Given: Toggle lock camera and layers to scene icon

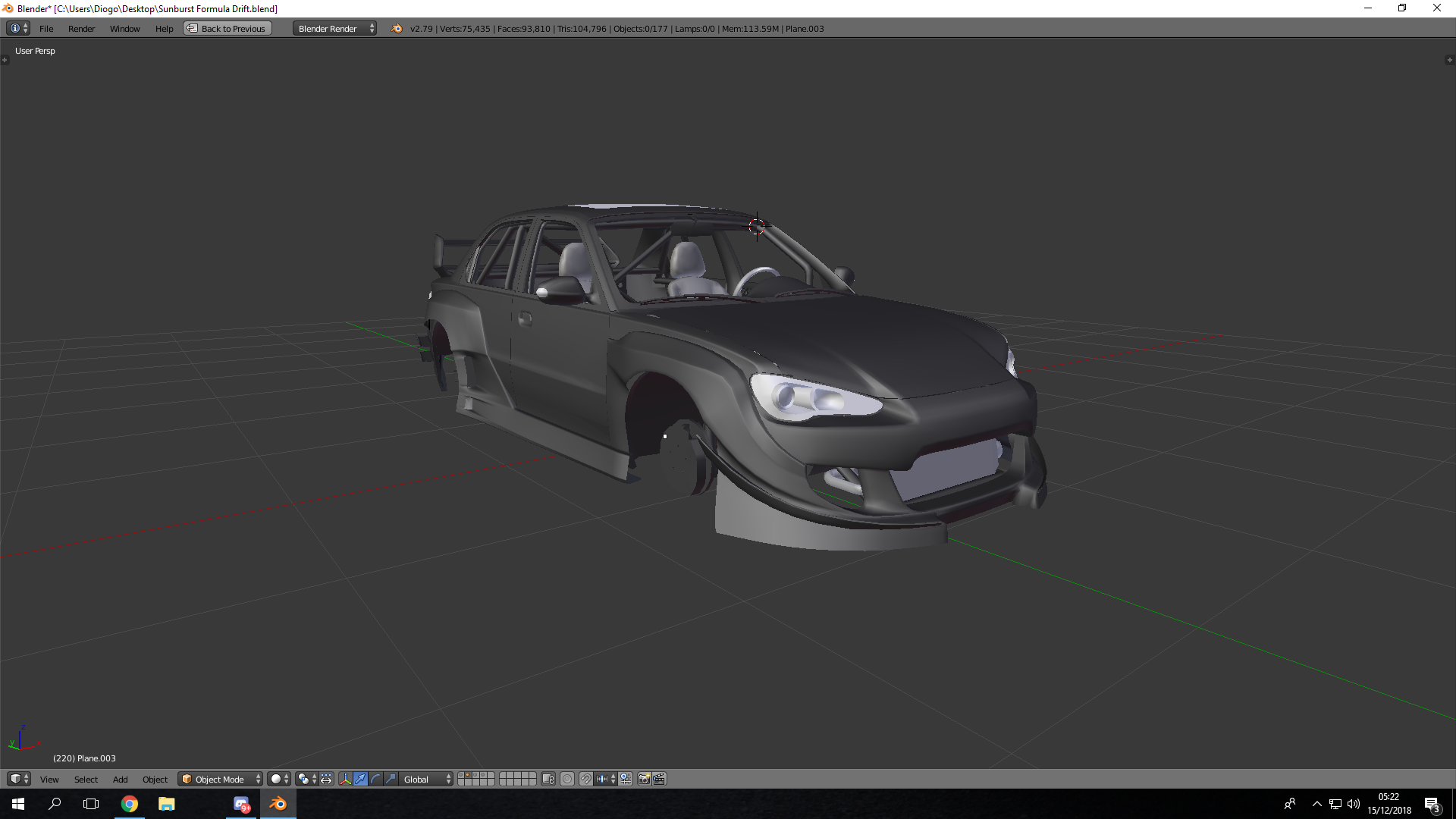Looking at the screenshot, I should [548, 779].
